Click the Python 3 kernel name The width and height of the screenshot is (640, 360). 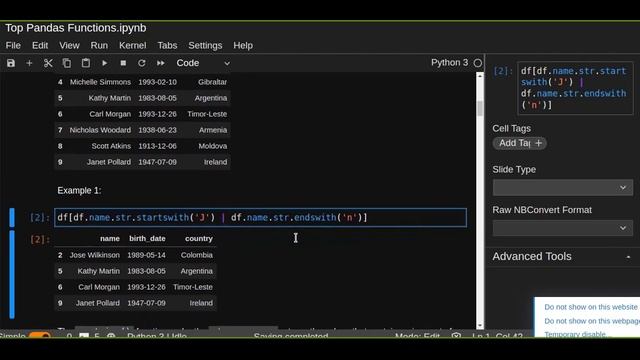pyautogui.click(x=449, y=62)
